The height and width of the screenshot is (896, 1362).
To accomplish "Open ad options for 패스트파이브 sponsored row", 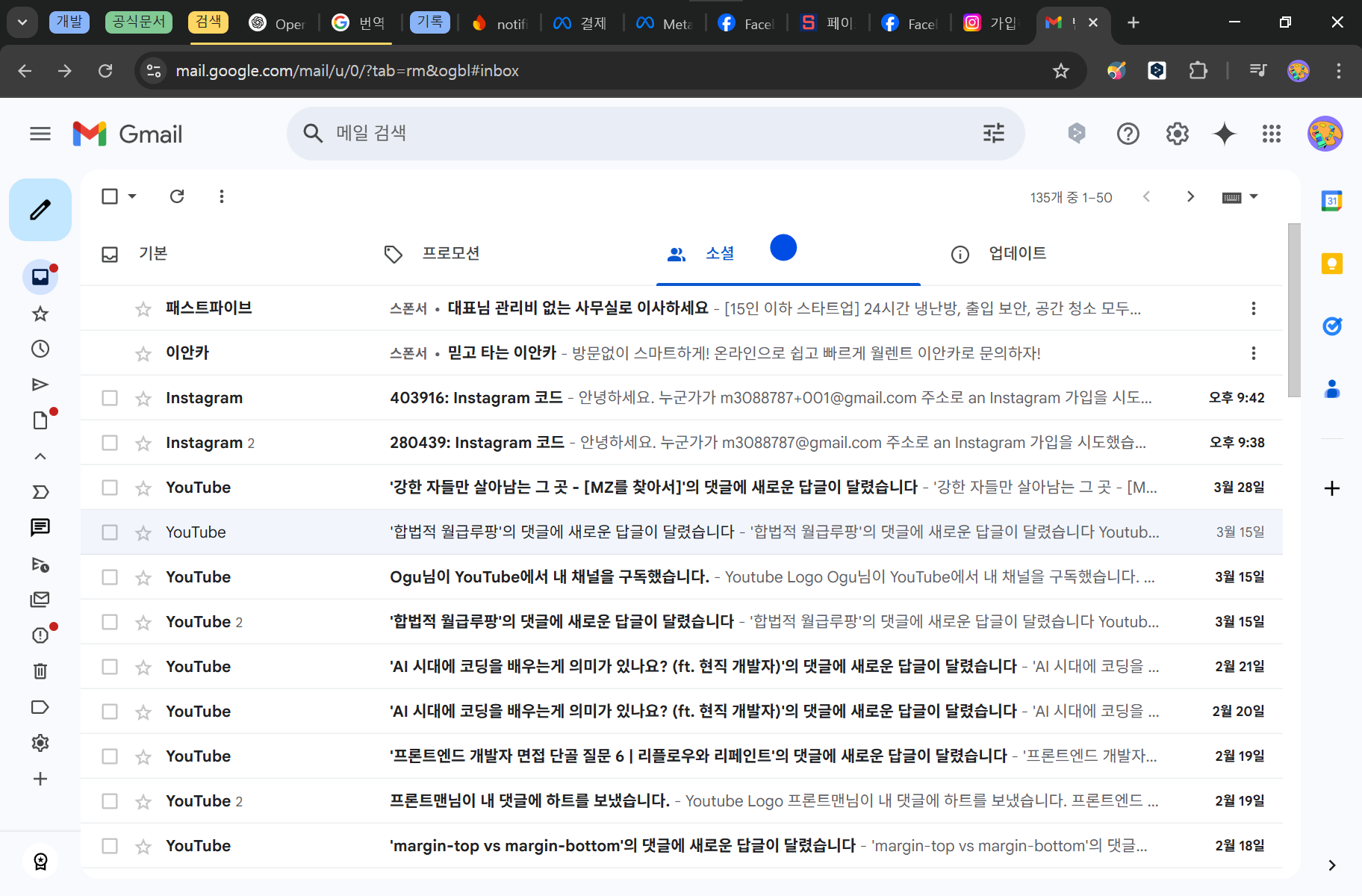I will [1254, 308].
